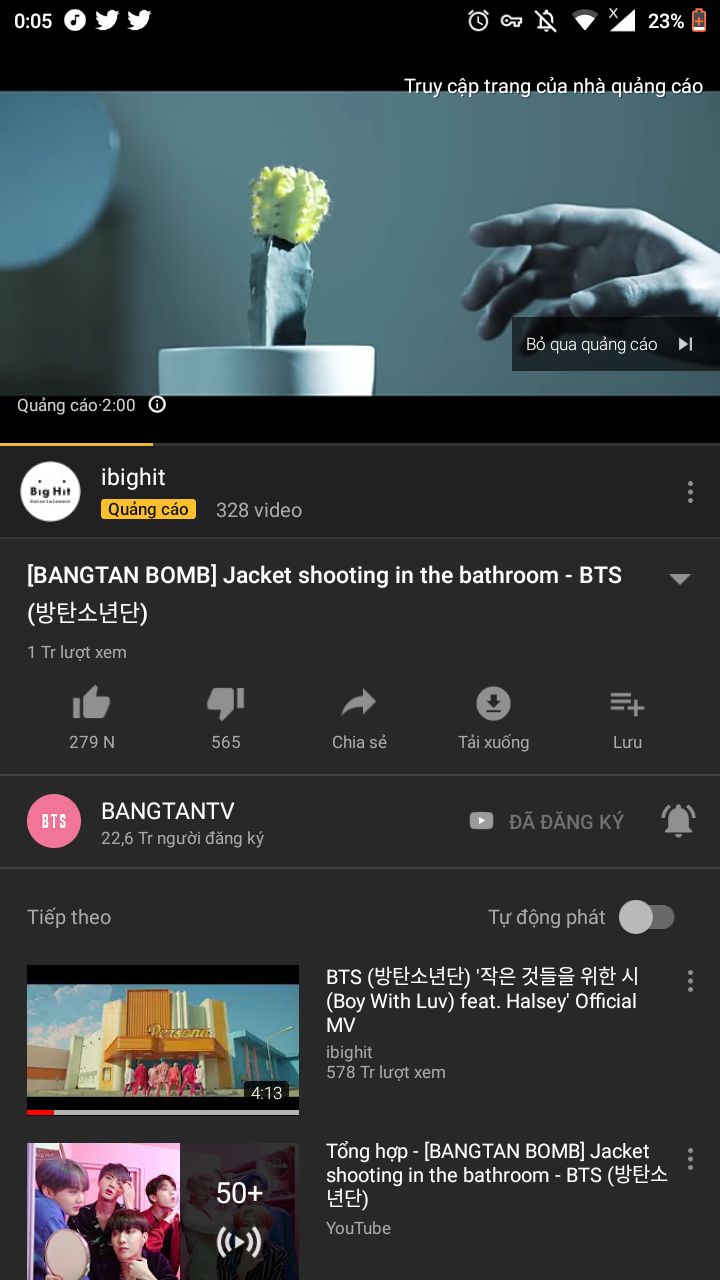Click the yellow ad progress bar

76,443
